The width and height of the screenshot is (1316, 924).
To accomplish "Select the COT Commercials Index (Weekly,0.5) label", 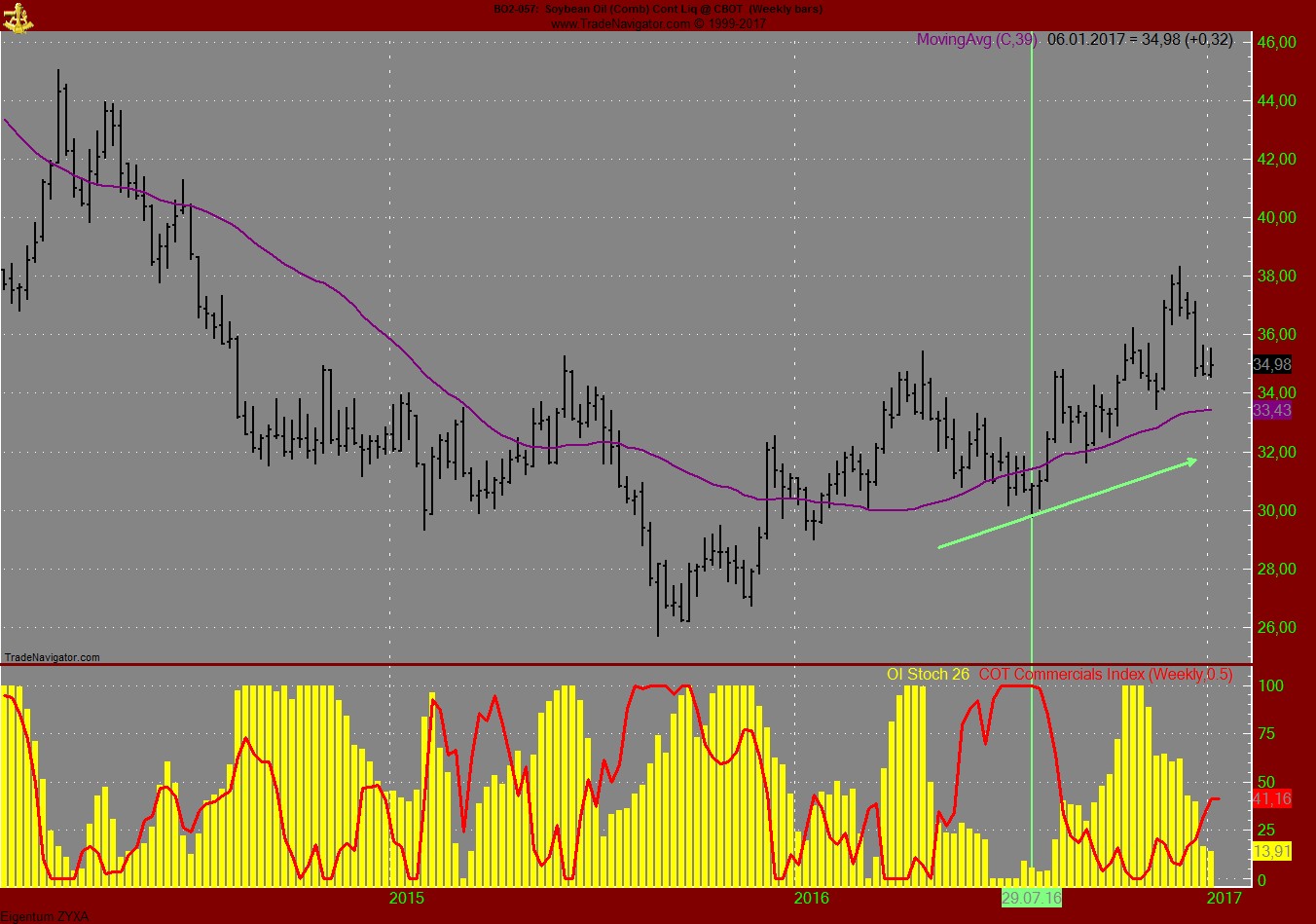I will point(1104,673).
